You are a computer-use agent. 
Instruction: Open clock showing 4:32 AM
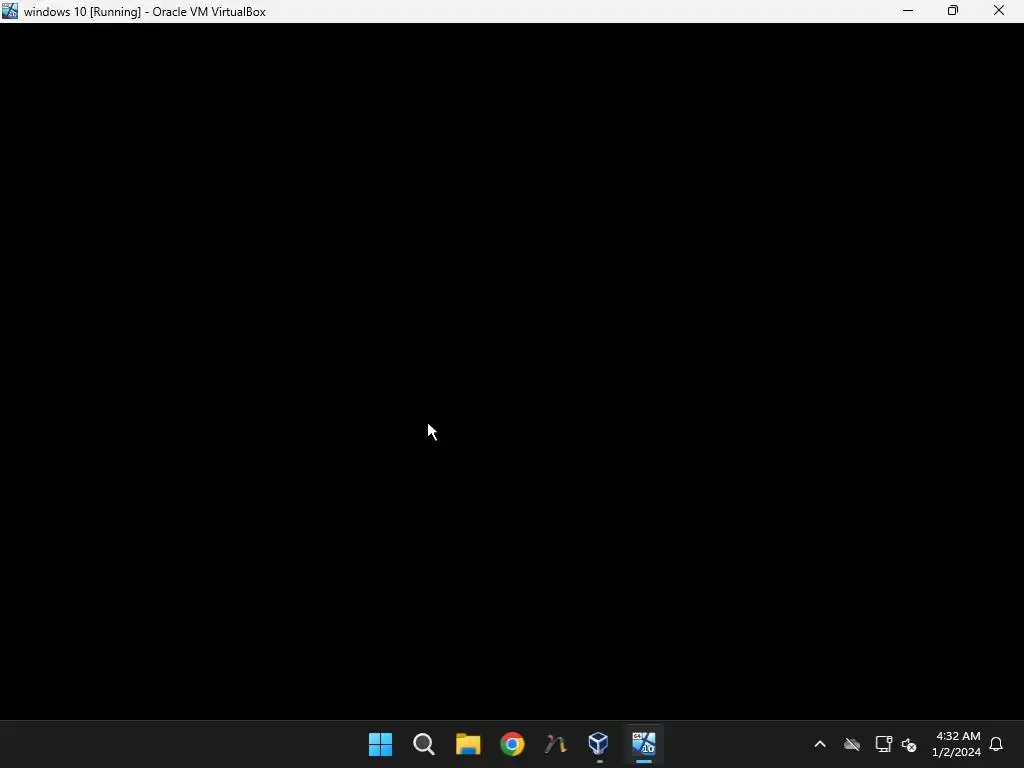(957, 736)
